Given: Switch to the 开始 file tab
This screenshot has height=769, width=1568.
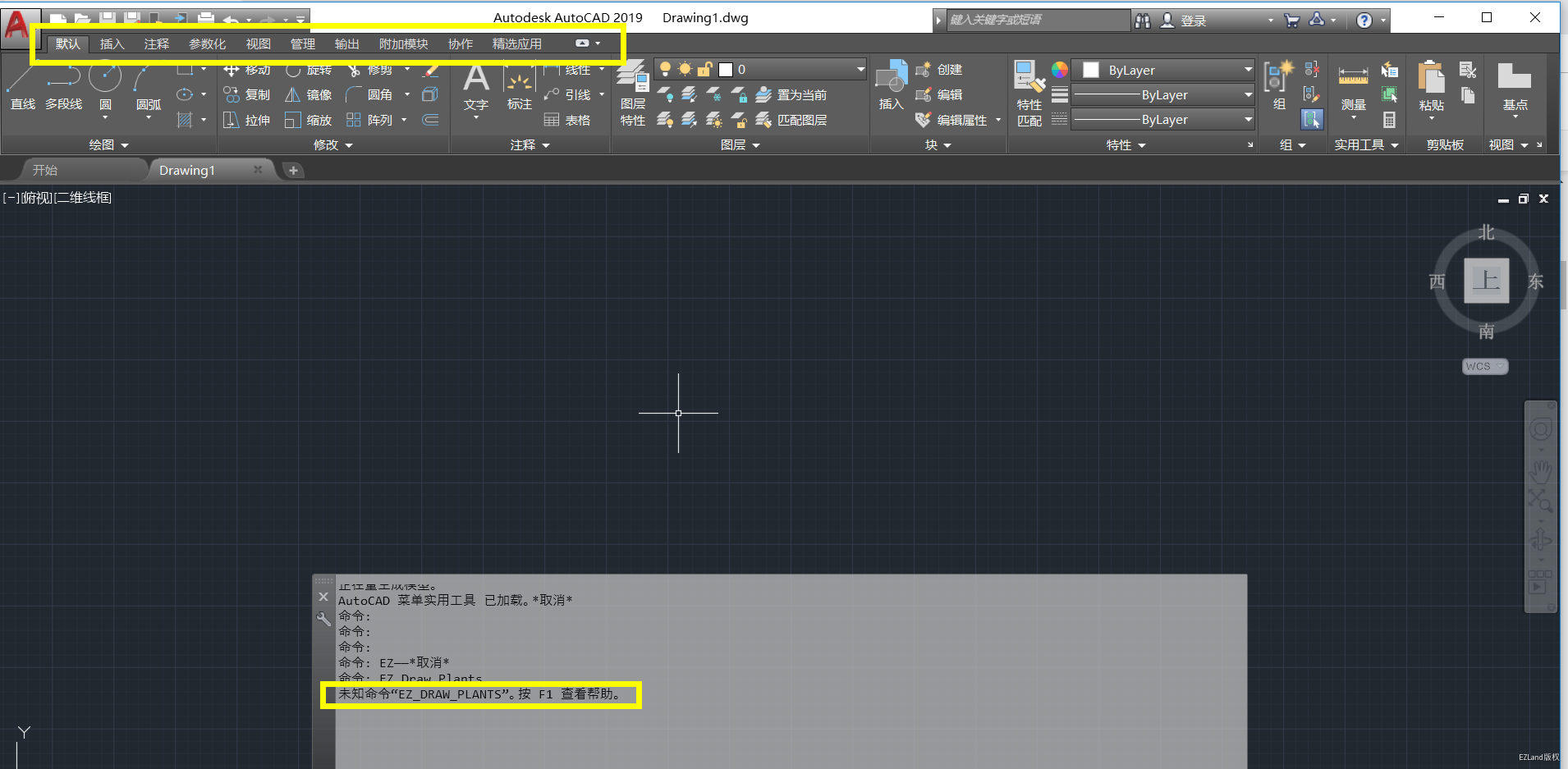Looking at the screenshot, I should tap(45, 170).
